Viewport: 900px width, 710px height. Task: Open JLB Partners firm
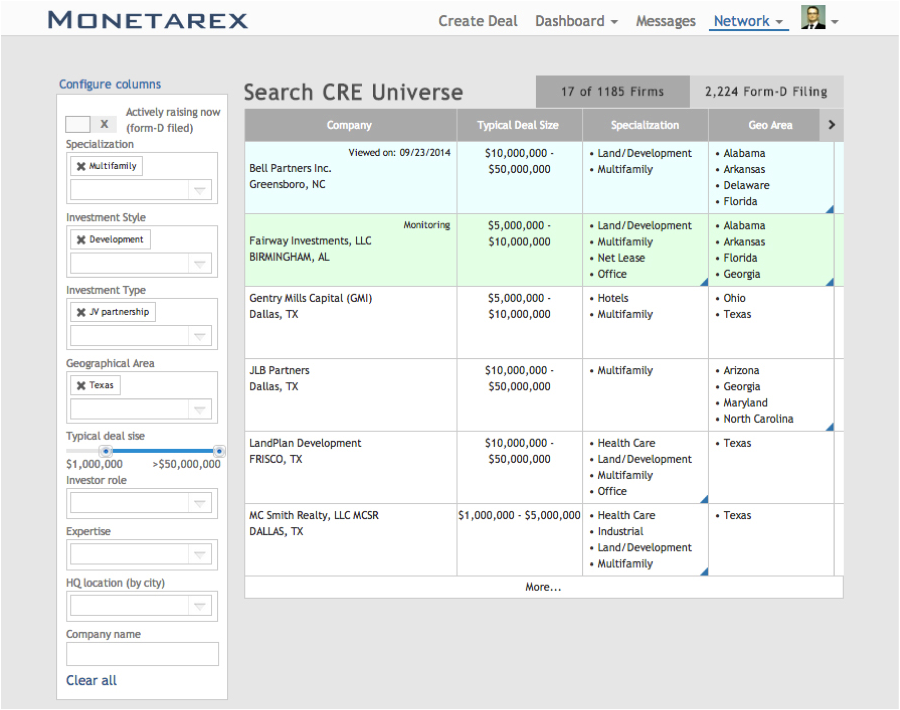pos(279,370)
